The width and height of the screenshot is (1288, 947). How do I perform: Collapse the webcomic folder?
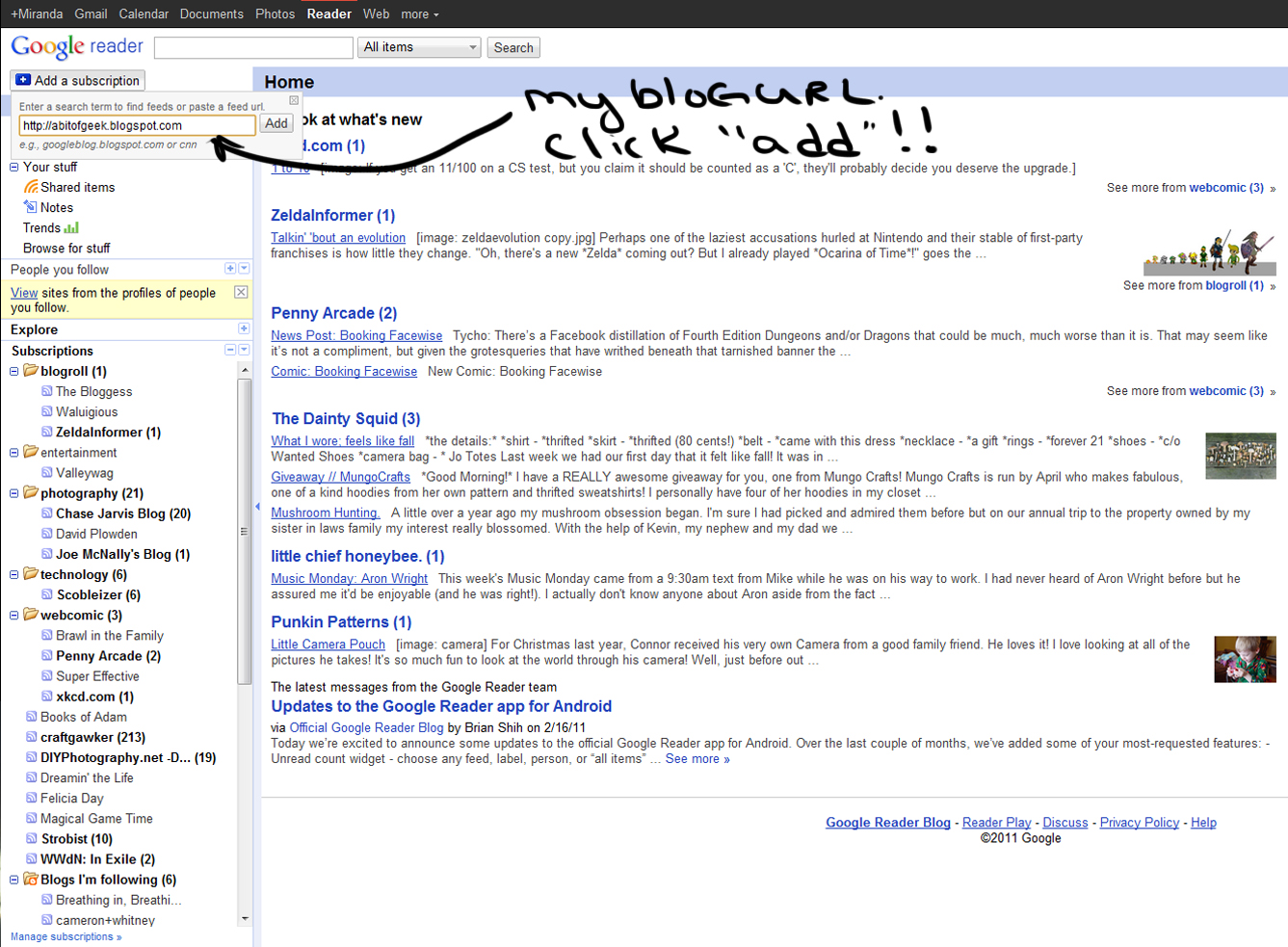[14, 615]
